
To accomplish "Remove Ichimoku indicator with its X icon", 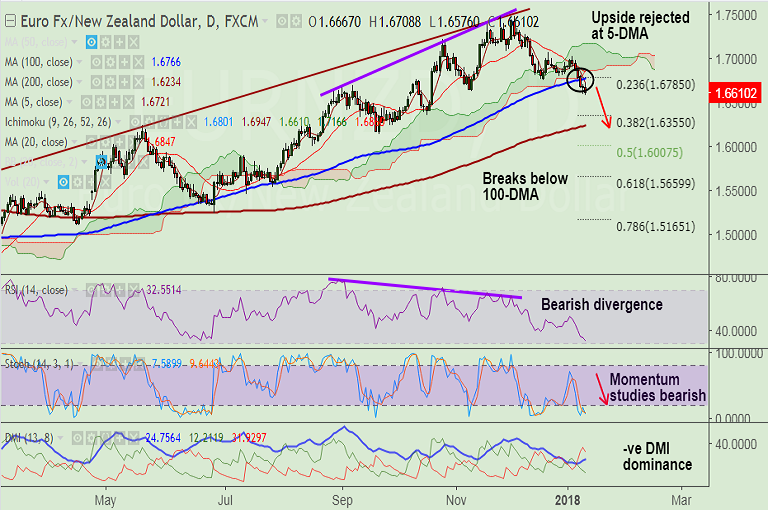I will 191,122.
